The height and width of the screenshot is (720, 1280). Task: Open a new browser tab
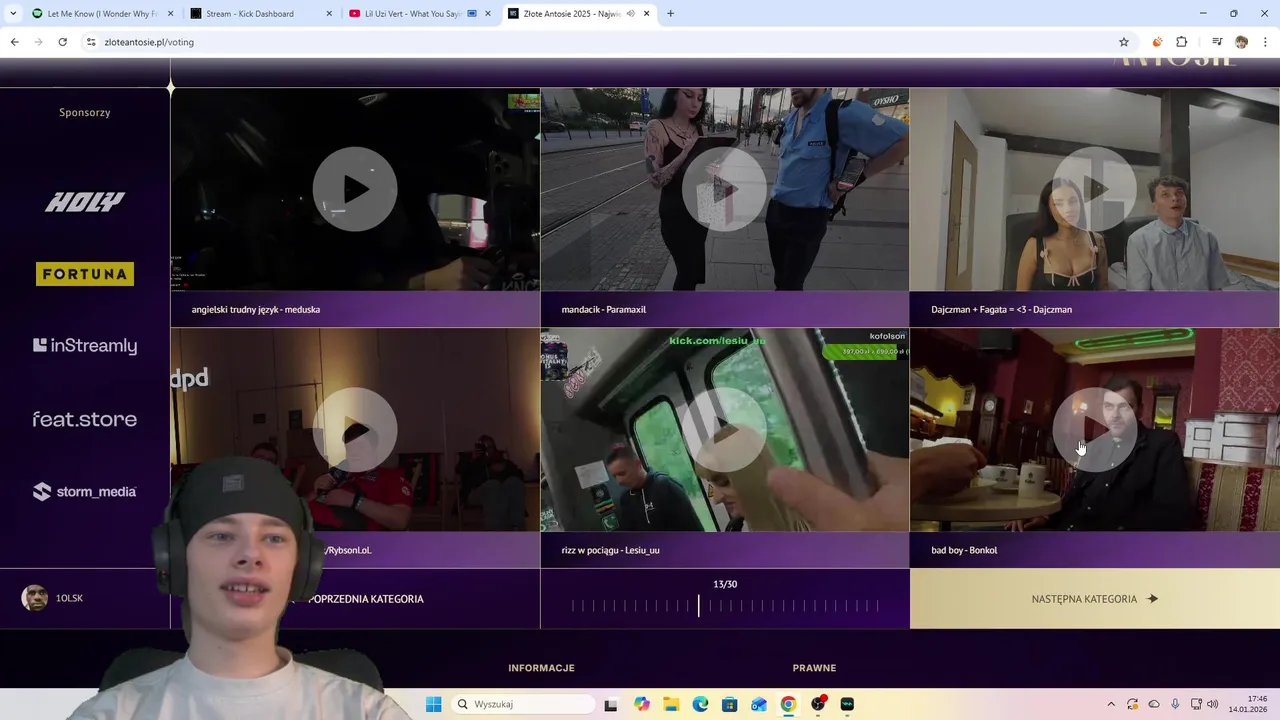pyautogui.click(x=670, y=14)
